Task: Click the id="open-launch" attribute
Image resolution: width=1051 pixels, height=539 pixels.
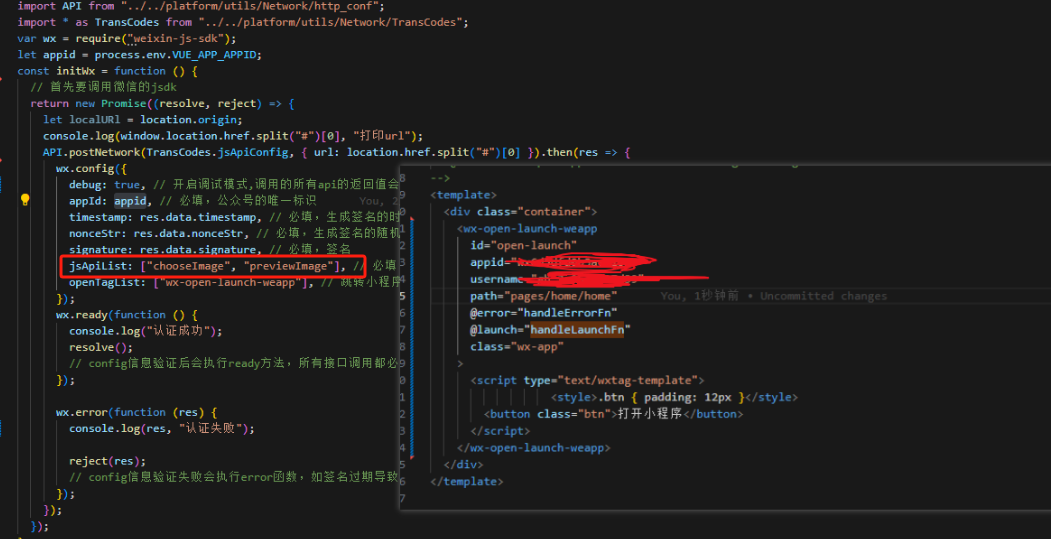Action: [523, 245]
